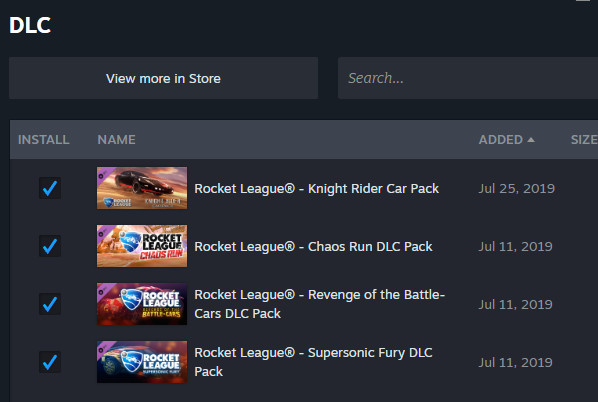This screenshot has width=598, height=402.
Task: Disable install for Revenge of the Battle-Cars
Action: 50,304
